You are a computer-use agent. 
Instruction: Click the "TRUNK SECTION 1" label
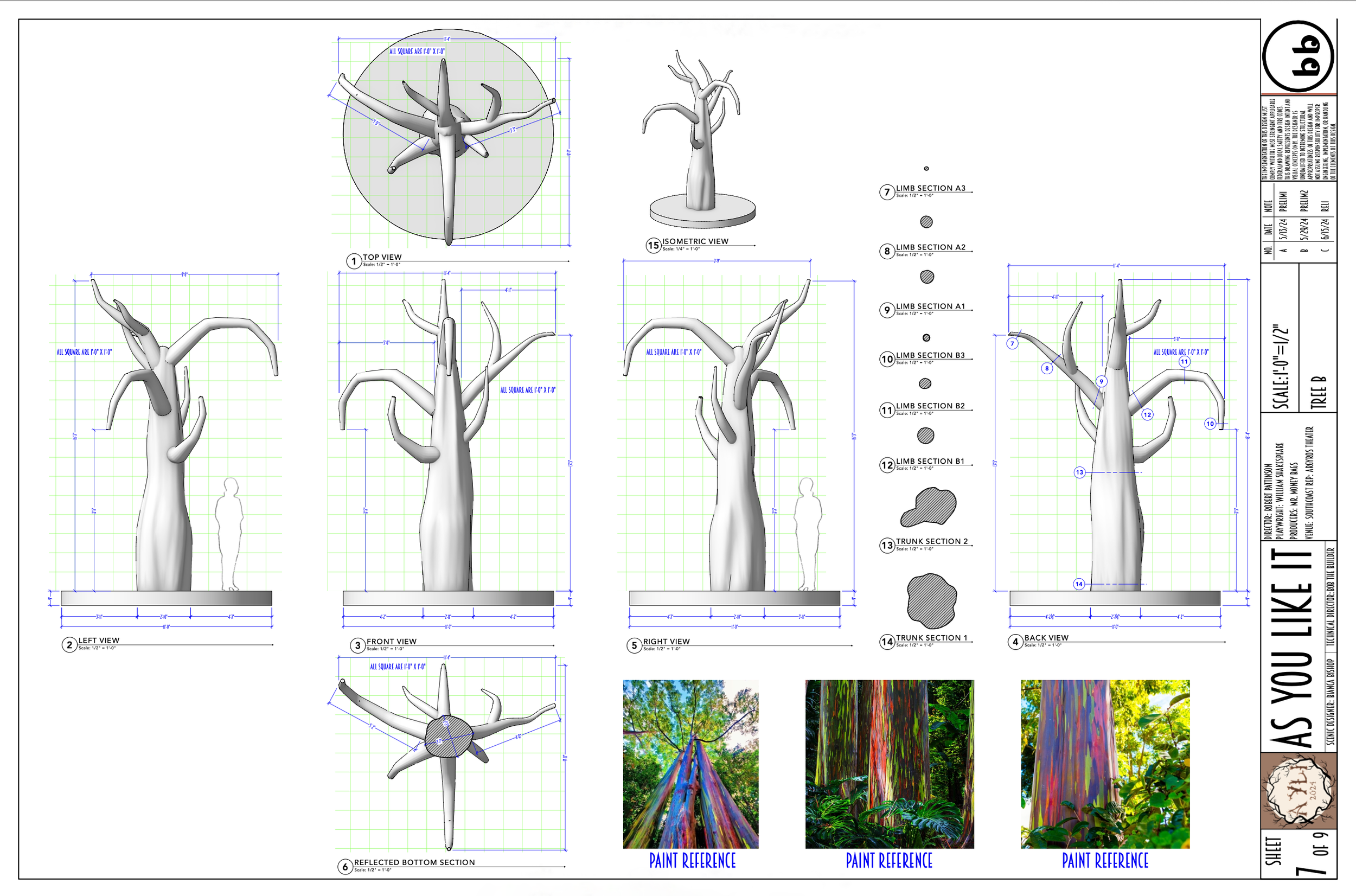tap(932, 638)
